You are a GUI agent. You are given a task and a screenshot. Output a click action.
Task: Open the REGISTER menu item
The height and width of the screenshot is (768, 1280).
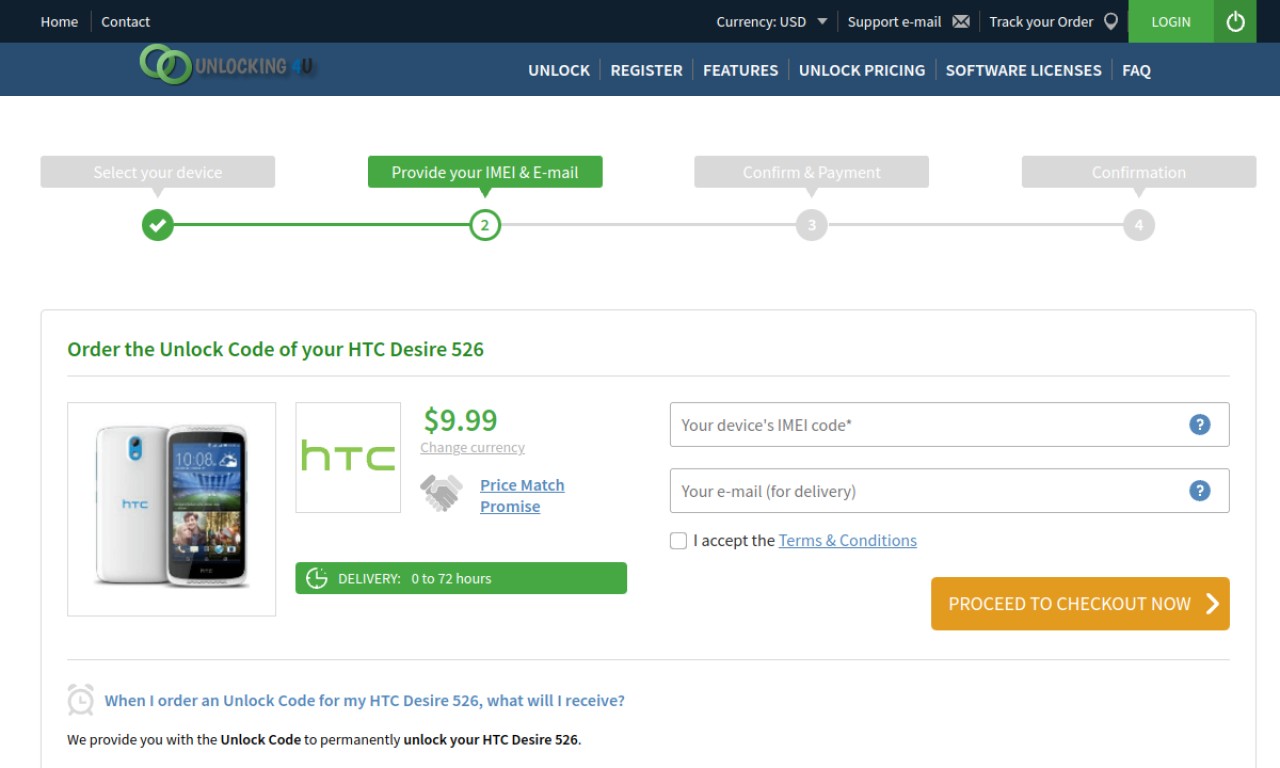[646, 70]
